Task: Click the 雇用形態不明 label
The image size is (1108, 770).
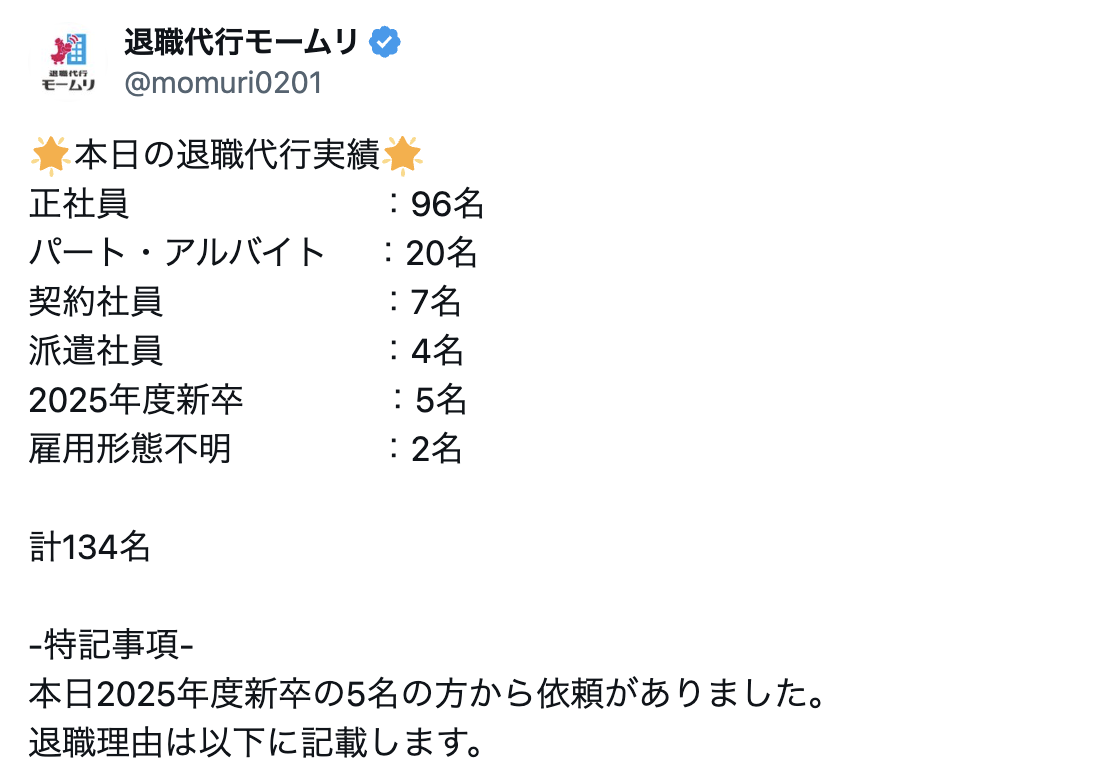Action: [130, 449]
